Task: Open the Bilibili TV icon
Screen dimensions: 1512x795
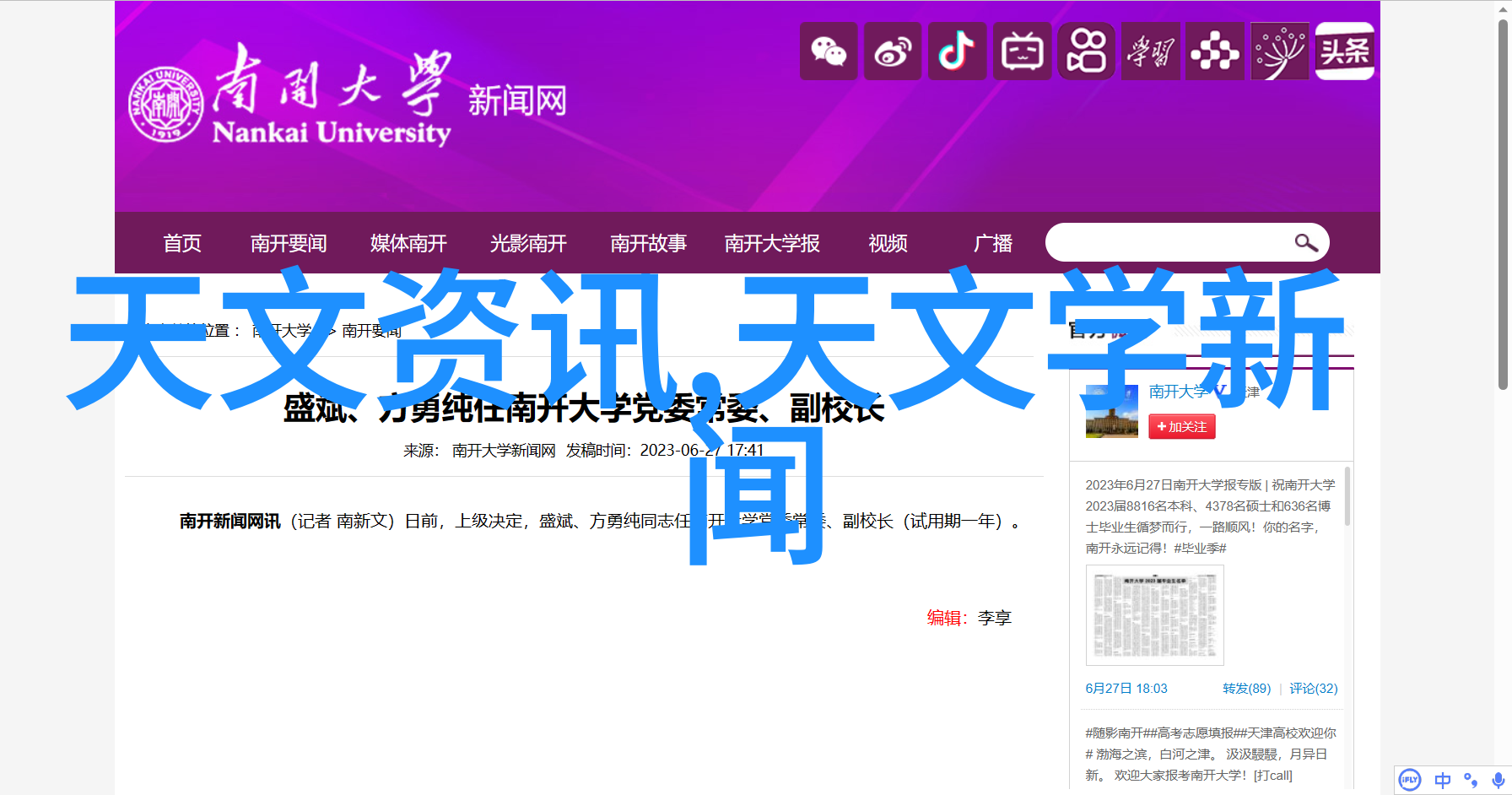Action: [x=1023, y=51]
